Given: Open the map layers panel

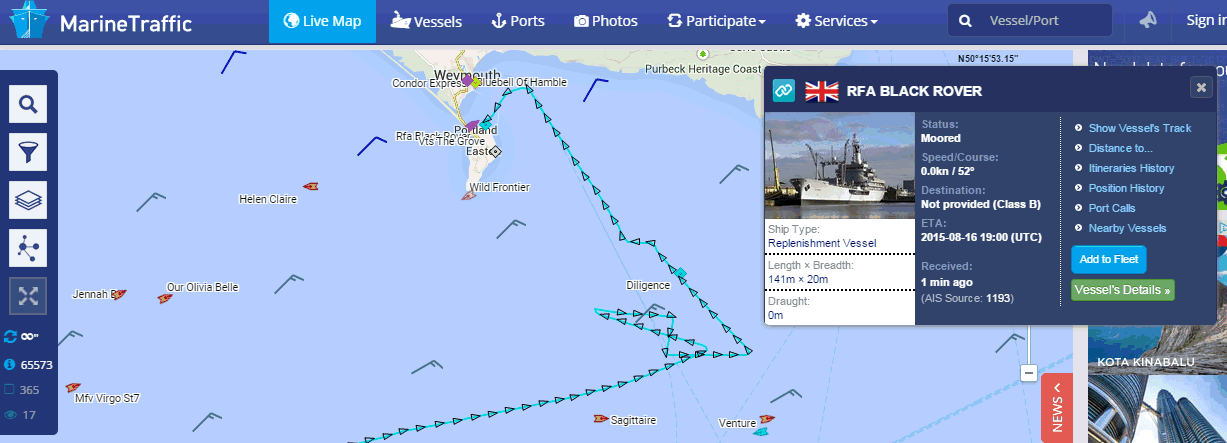Looking at the screenshot, I should [x=28, y=200].
